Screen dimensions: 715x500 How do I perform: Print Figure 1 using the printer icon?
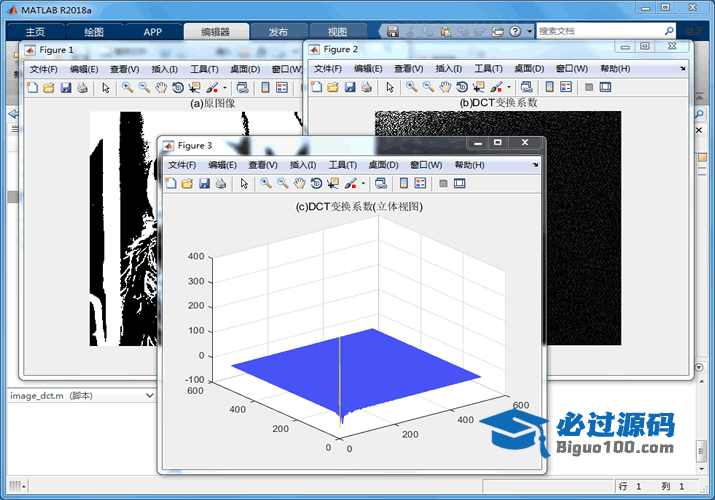pos(82,87)
